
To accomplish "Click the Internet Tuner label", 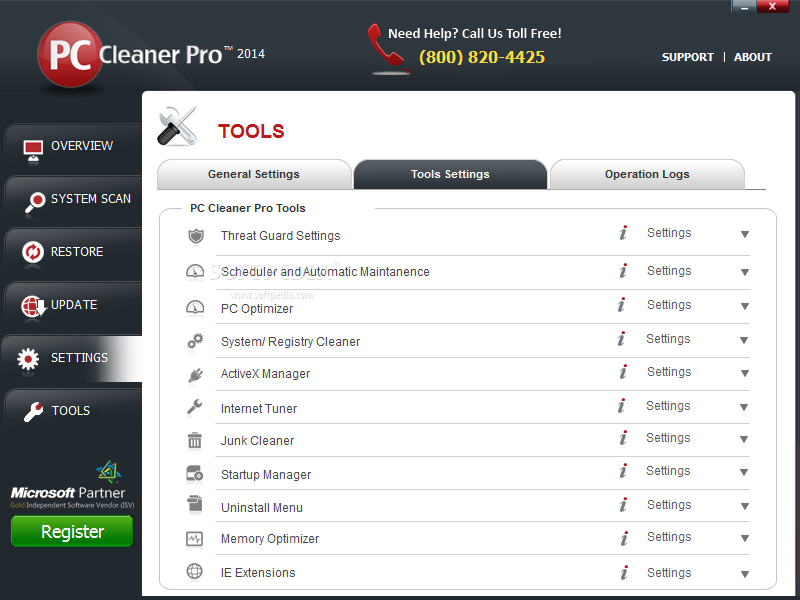I will click(x=259, y=409).
